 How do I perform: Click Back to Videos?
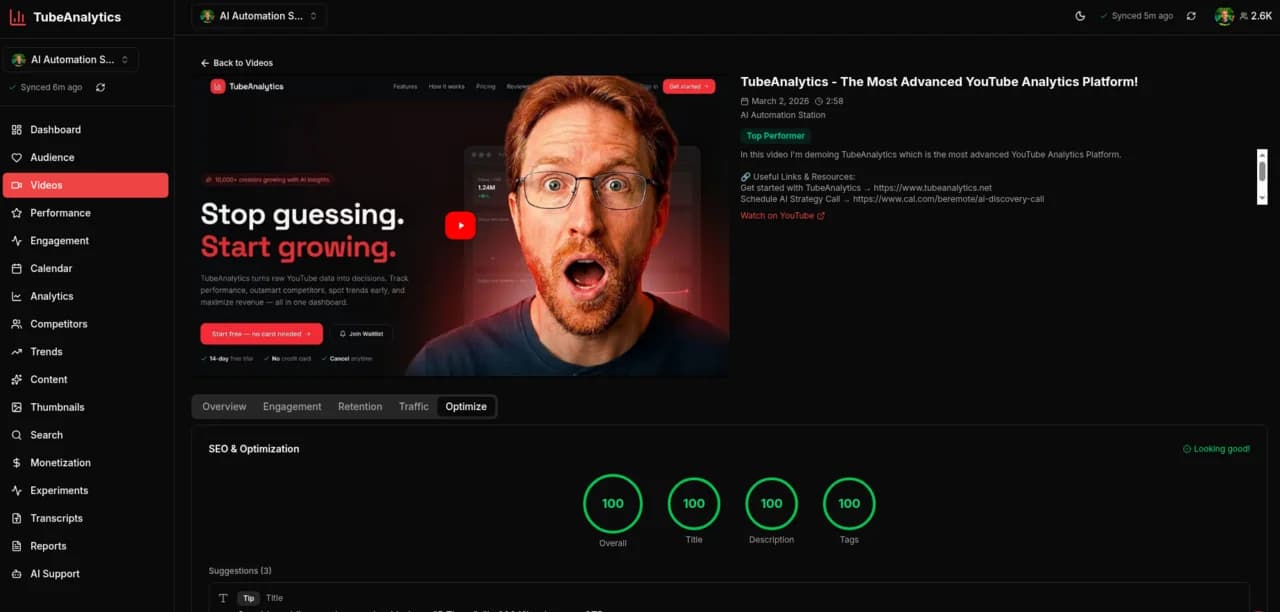click(237, 62)
